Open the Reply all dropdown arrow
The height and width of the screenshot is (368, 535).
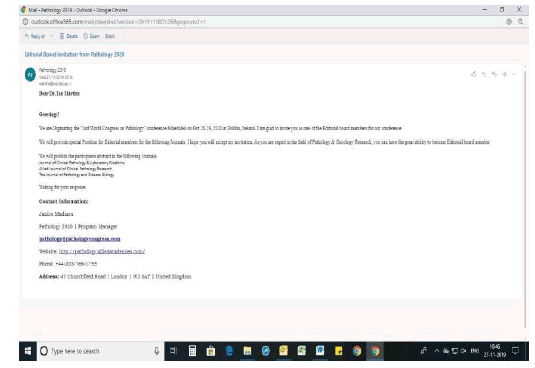(x=52, y=36)
